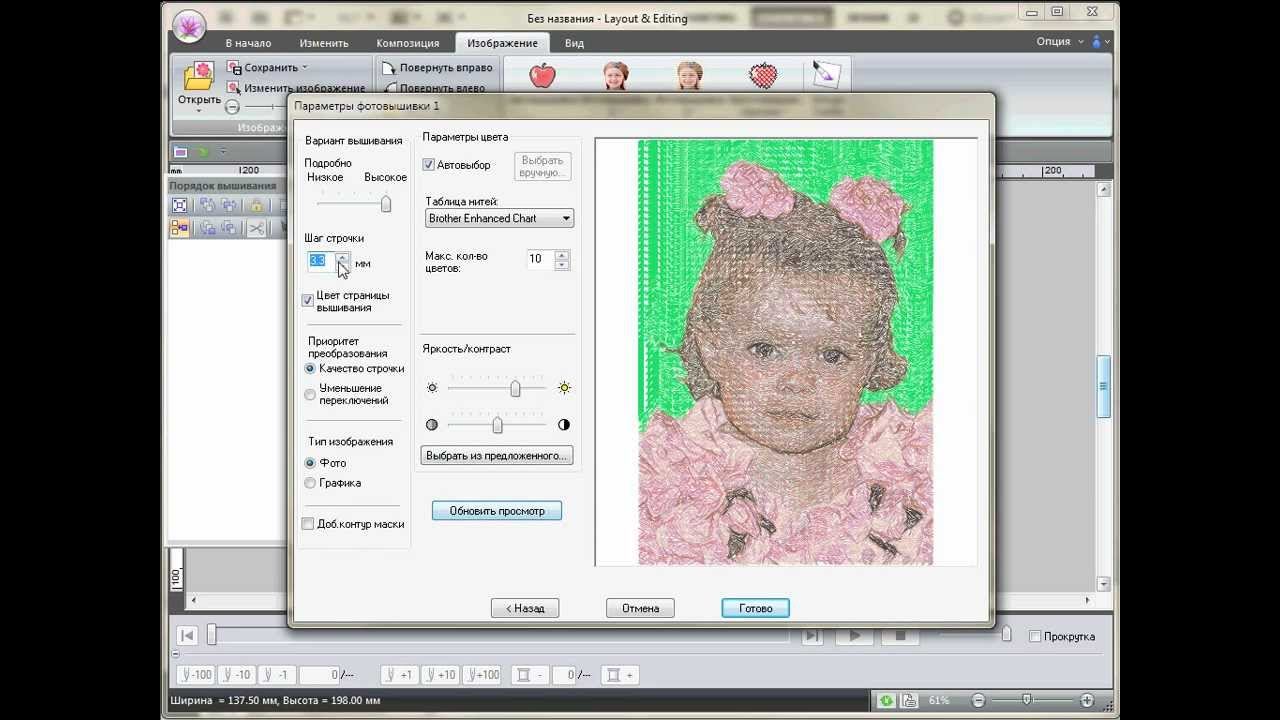Click the contrast slider handle
The height and width of the screenshot is (720, 1280).
coord(497,425)
